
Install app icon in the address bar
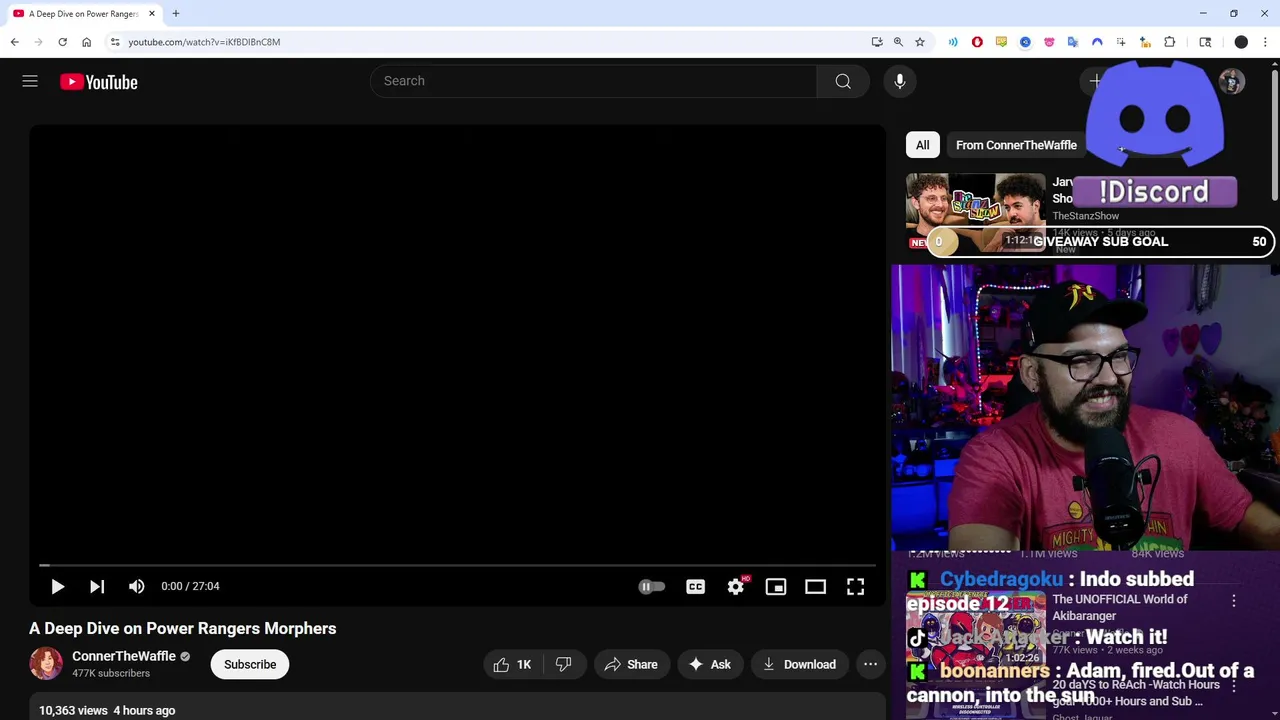point(877,42)
